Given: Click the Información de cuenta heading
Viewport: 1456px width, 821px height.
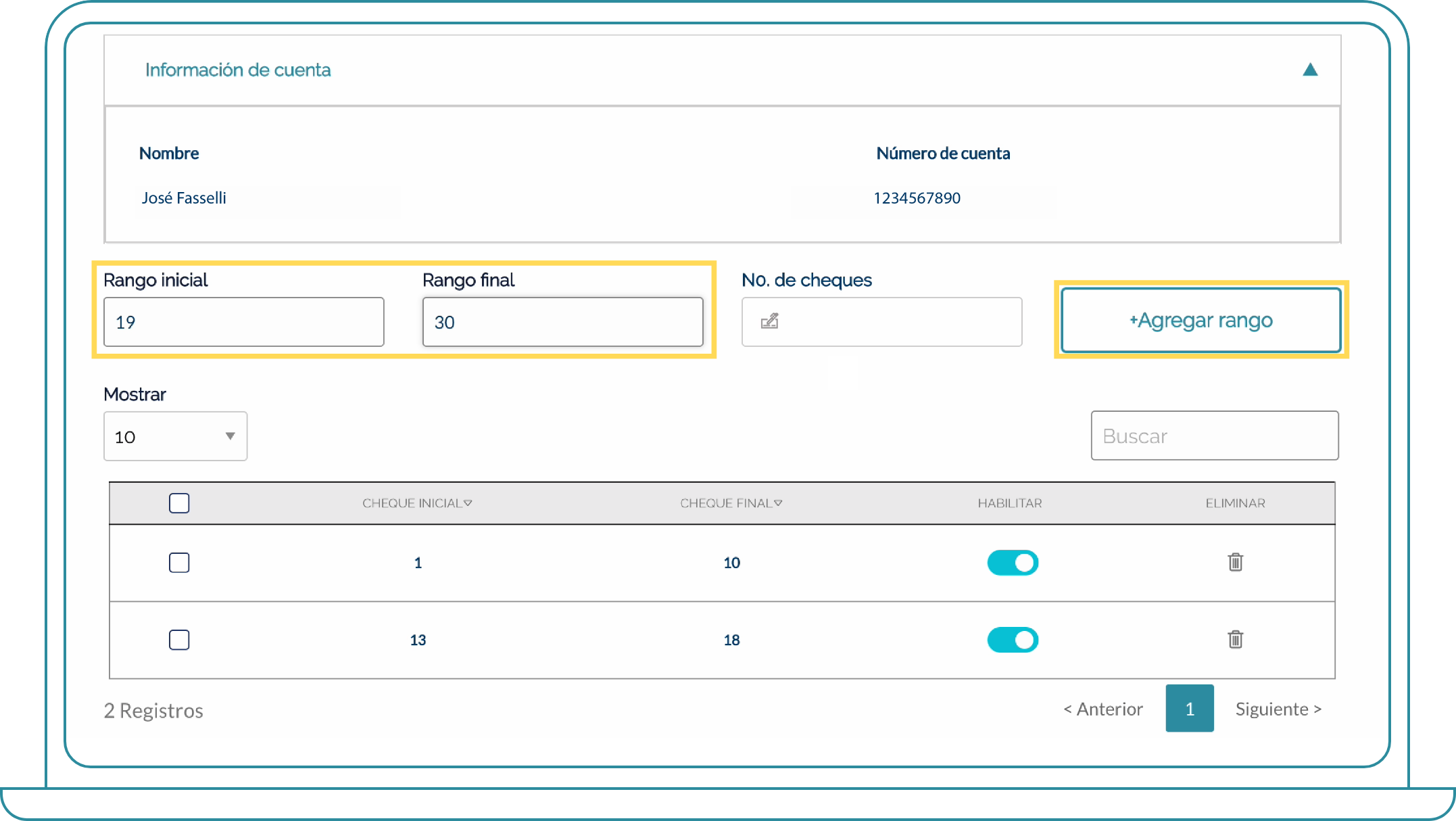Looking at the screenshot, I should (238, 70).
